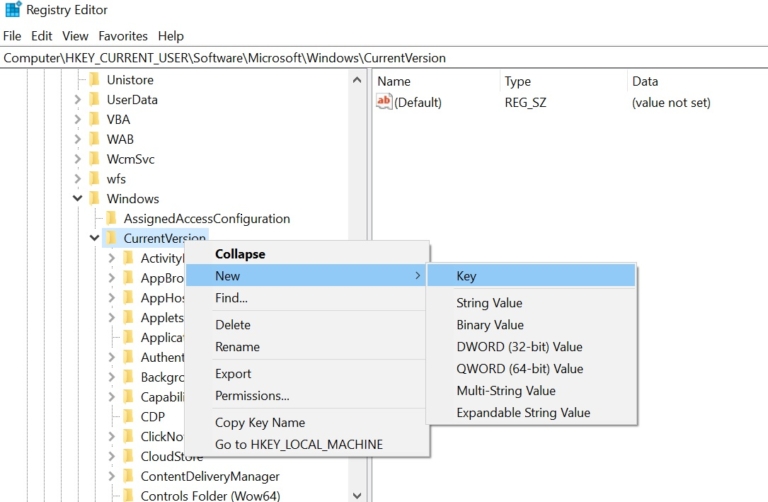Open the Edit menu
This screenshot has height=502, width=768.
point(42,36)
